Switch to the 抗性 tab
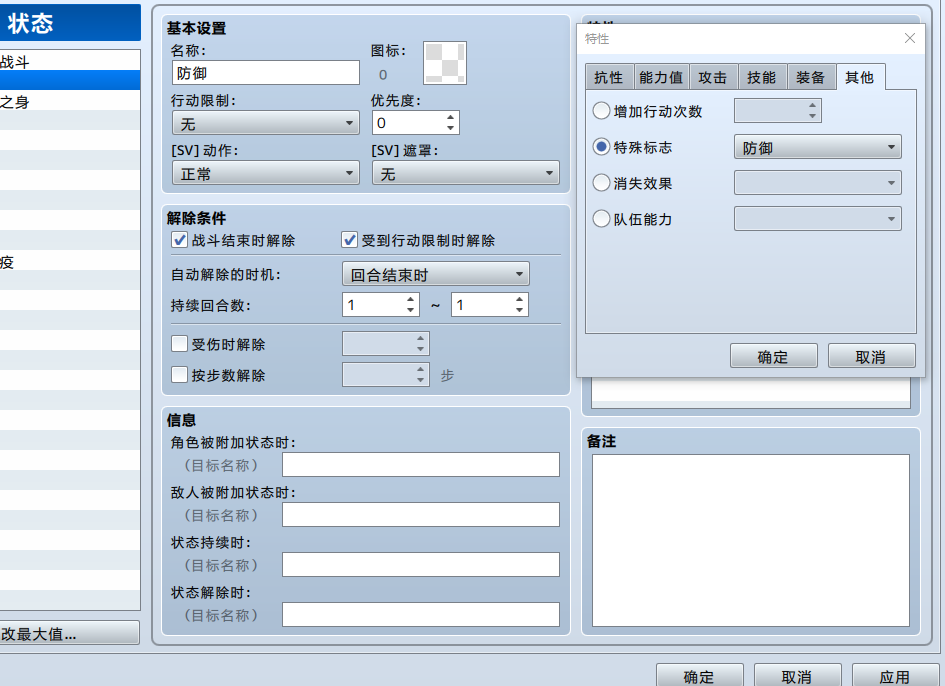 pos(609,77)
